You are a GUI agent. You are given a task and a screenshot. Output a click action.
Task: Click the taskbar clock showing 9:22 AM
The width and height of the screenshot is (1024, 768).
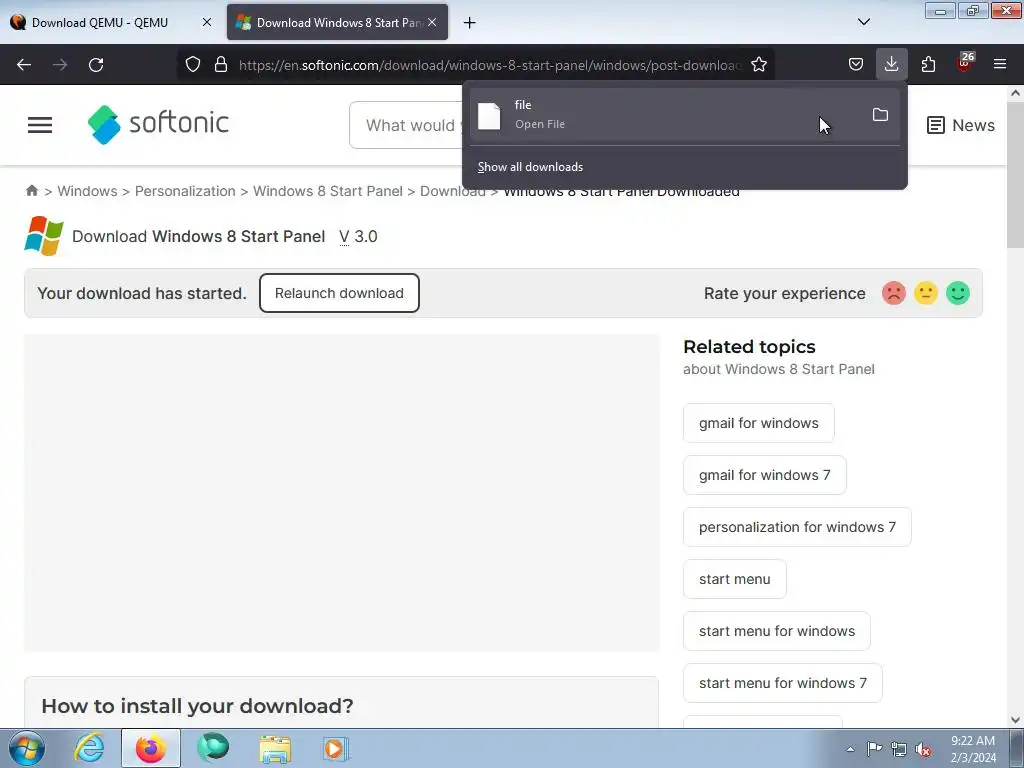[x=972, y=749]
